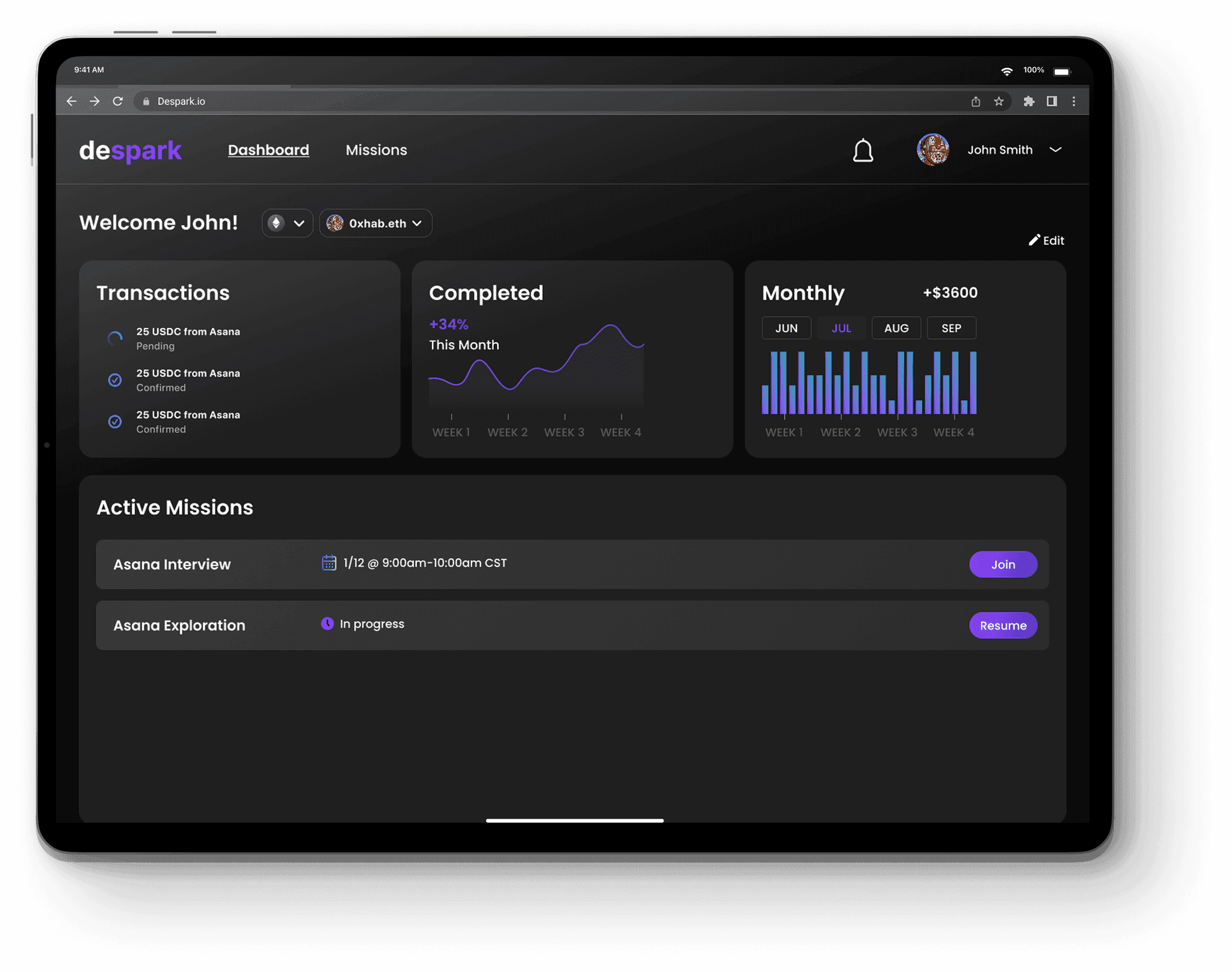Screen dimensions: 1232x972
Task: Click the Pending transaction text
Action: coord(155,346)
